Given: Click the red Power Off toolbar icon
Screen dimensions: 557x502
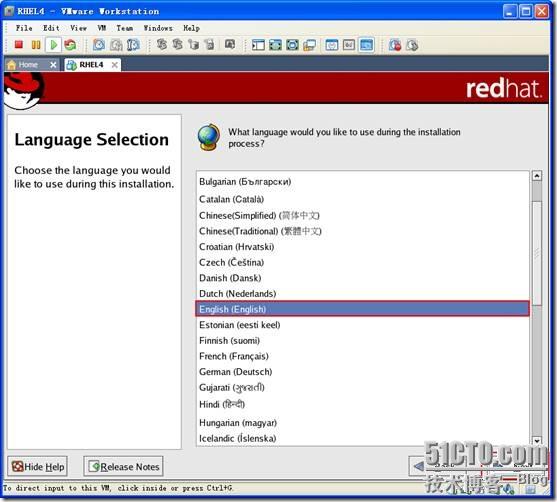Looking at the screenshot, I should pyautogui.click(x=19, y=45).
